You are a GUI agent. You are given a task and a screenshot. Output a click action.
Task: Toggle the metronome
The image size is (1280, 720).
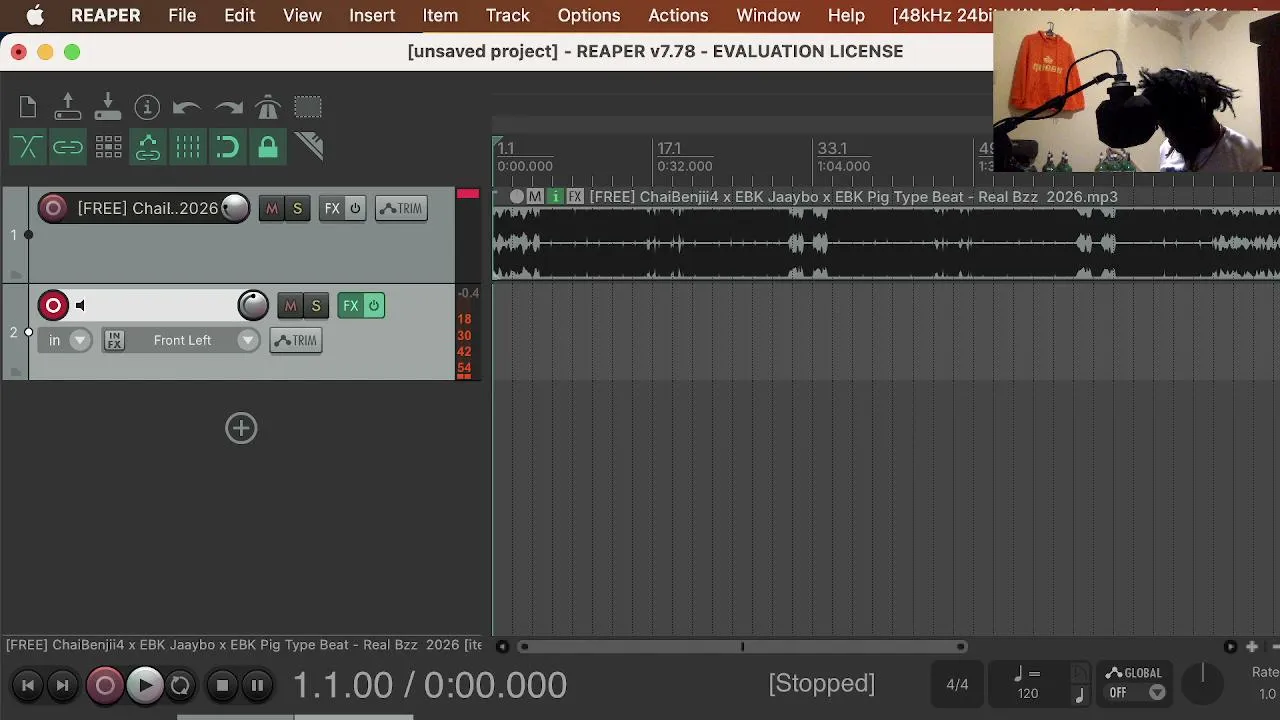pos(268,107)
